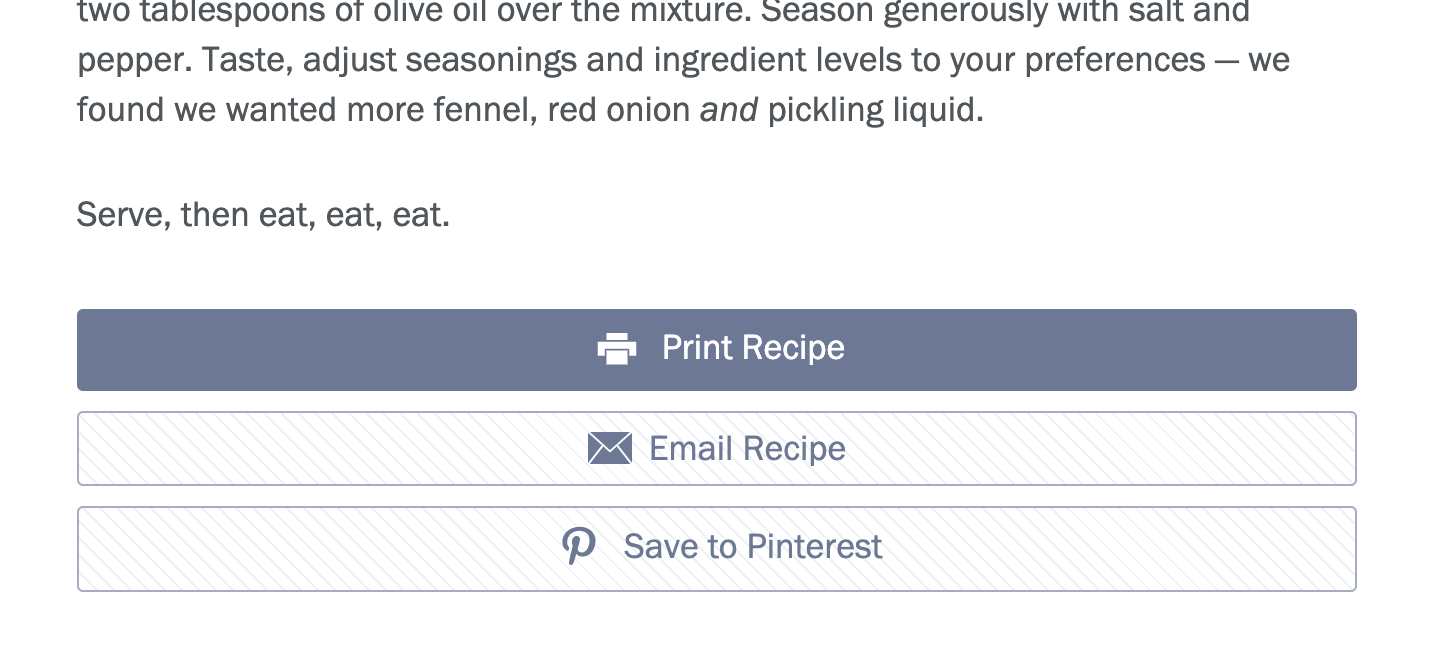This screenshot has height=650, width=1448.
Task: Hit the Save to Pinterest label
Action: [753, 546]
